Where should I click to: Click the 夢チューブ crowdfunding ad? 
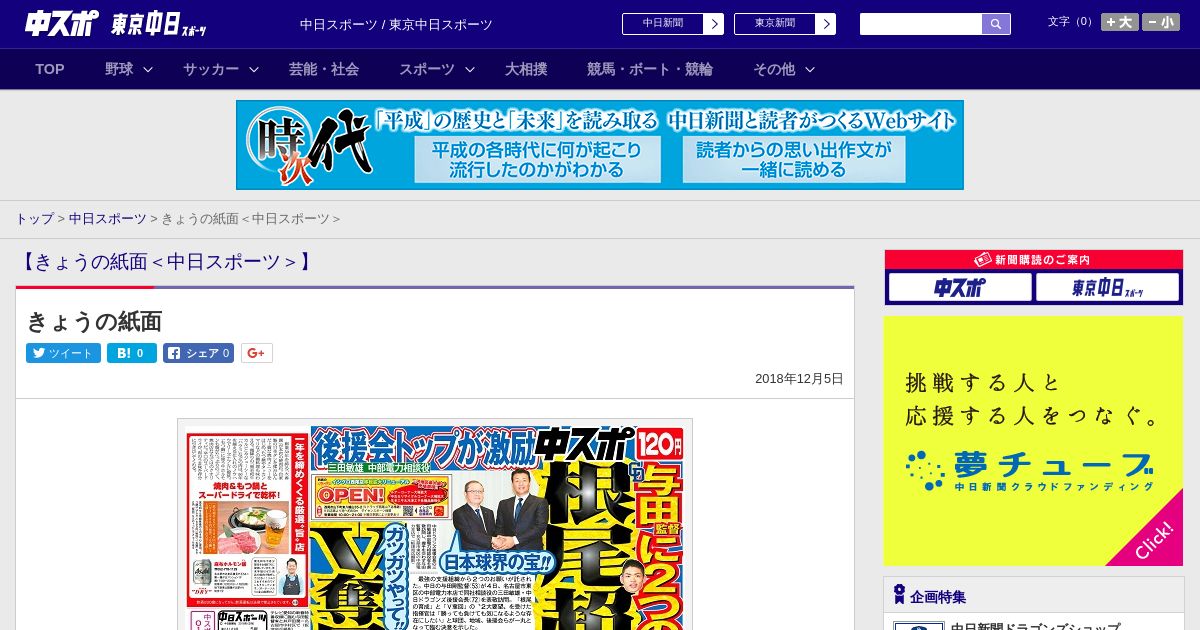pos(1033,441)
